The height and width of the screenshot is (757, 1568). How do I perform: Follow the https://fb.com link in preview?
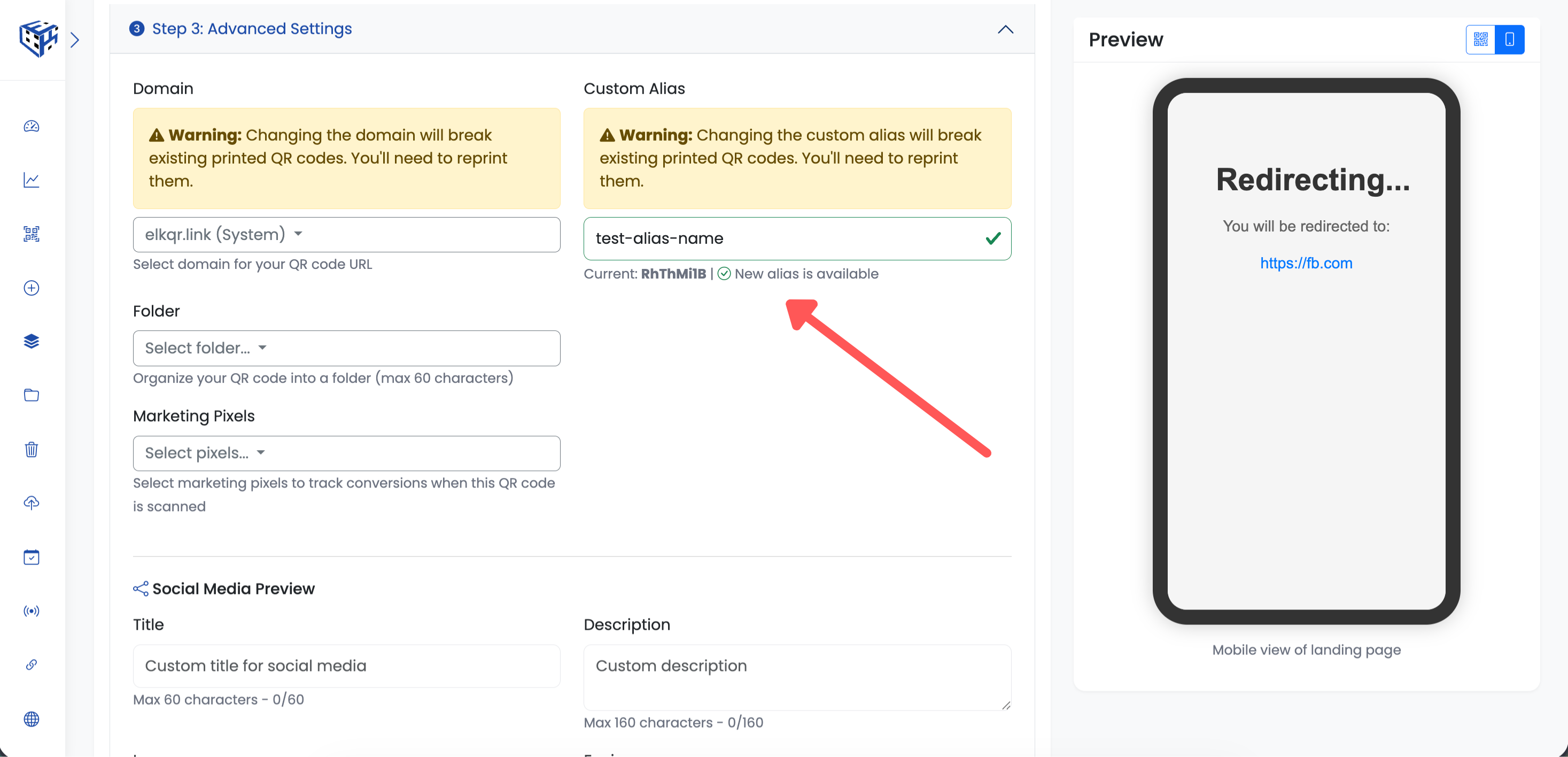pyautogui.click(x=1306, y=263)
